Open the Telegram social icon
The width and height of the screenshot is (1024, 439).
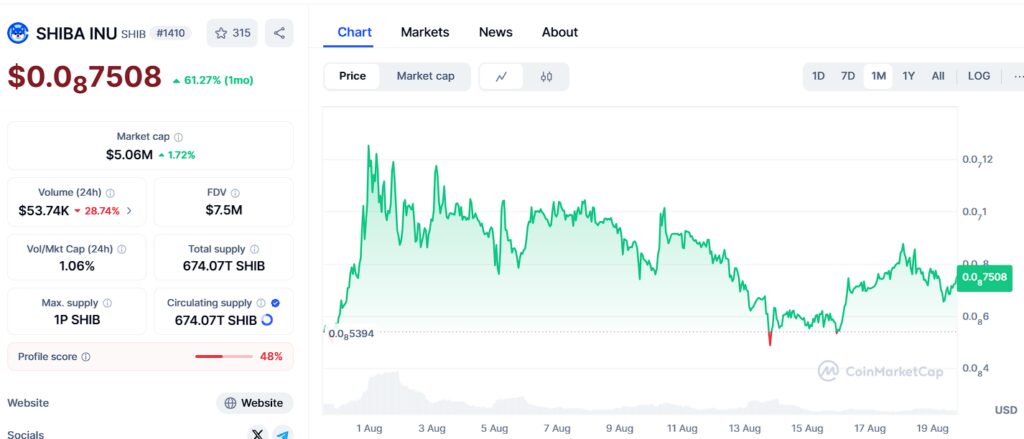click(x=283, y=434)
